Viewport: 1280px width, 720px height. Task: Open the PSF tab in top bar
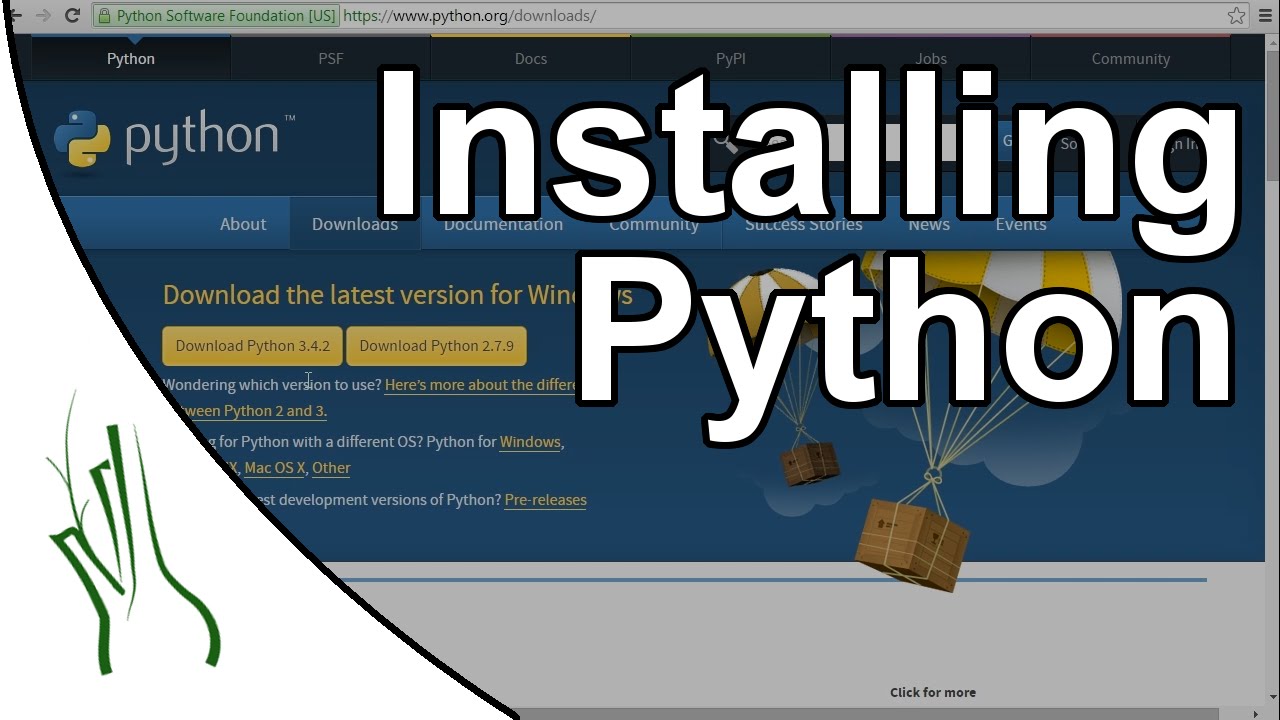point(331,58)
